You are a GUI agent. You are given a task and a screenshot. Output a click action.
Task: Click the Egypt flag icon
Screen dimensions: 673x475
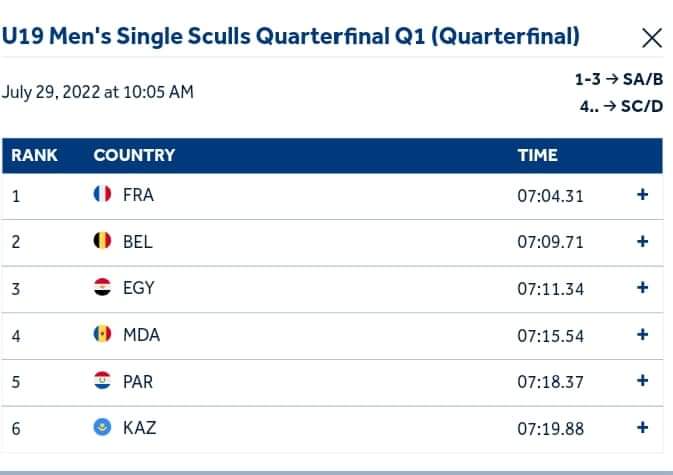(102, 287)
